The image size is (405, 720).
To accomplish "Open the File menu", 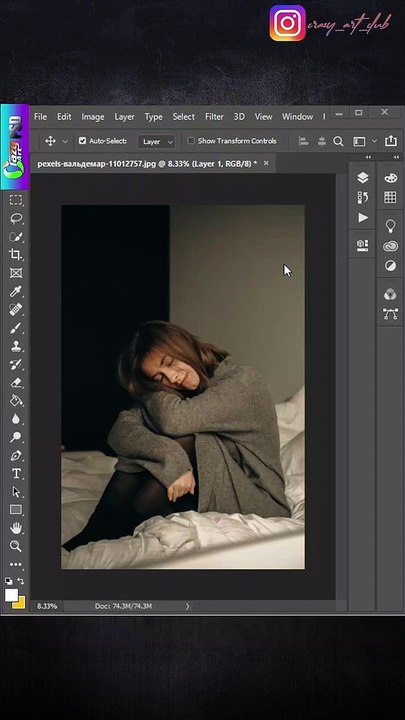I will pos(40,117).
